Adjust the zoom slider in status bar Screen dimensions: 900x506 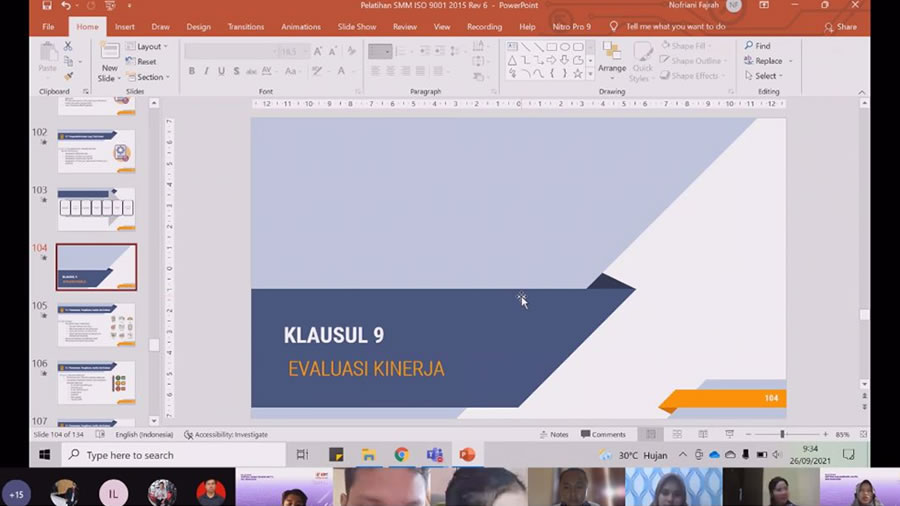click(x=782, y=434)
